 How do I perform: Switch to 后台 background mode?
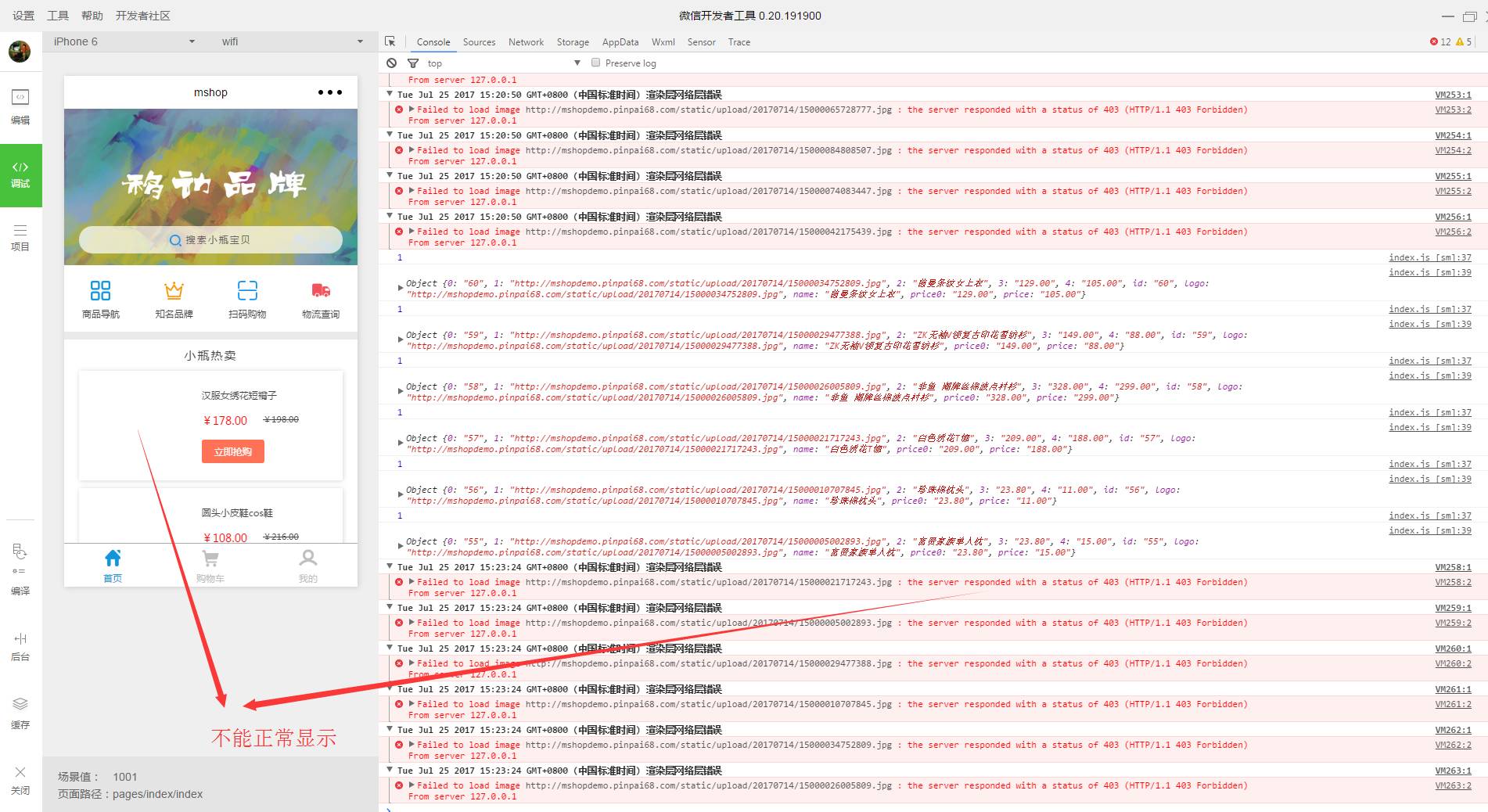(20, 647)
